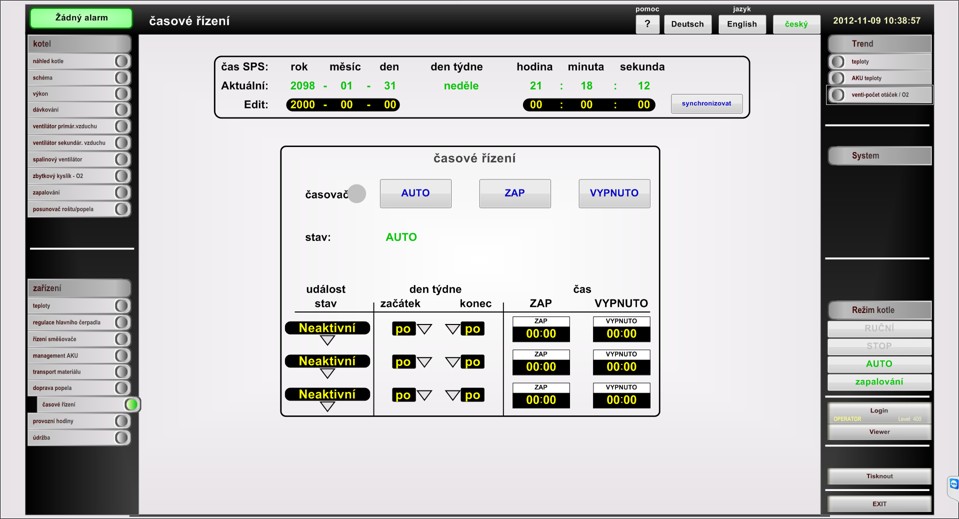Edit the seconds field in Edit row
959x519 pixels.
[643, 105]
